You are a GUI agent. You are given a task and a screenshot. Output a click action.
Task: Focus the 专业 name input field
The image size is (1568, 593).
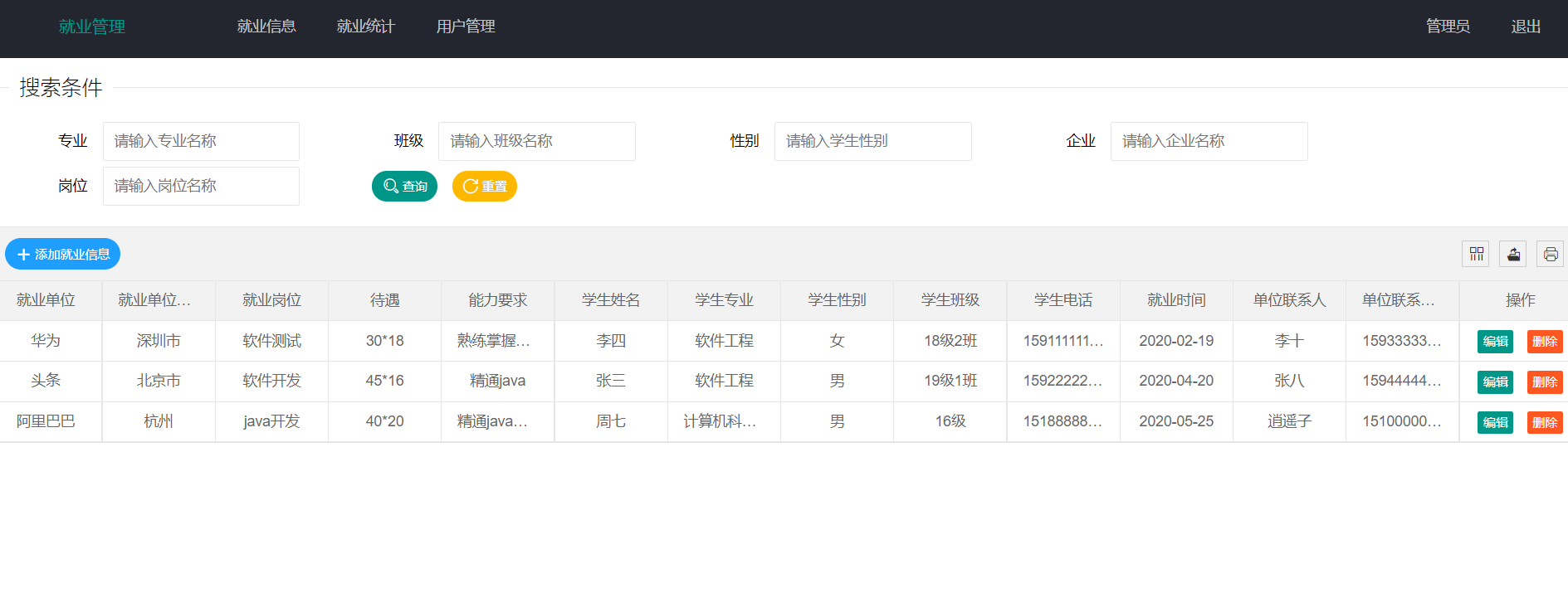tap(201, 141)
